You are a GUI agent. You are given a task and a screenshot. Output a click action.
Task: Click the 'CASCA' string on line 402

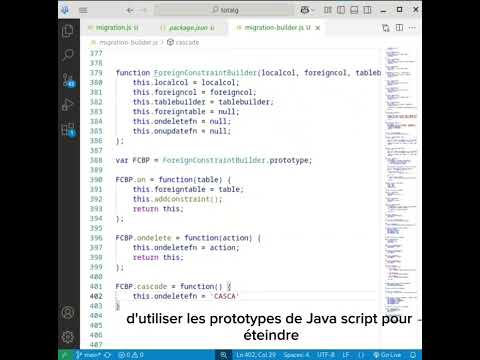tap(225, 296)
